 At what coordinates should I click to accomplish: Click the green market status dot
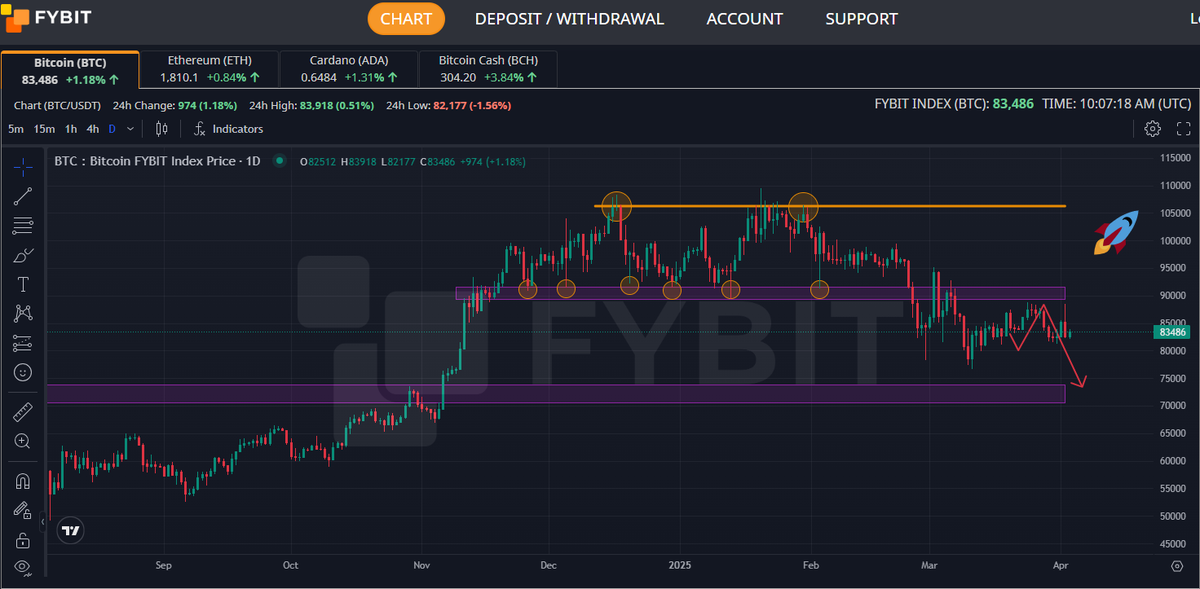279,160
